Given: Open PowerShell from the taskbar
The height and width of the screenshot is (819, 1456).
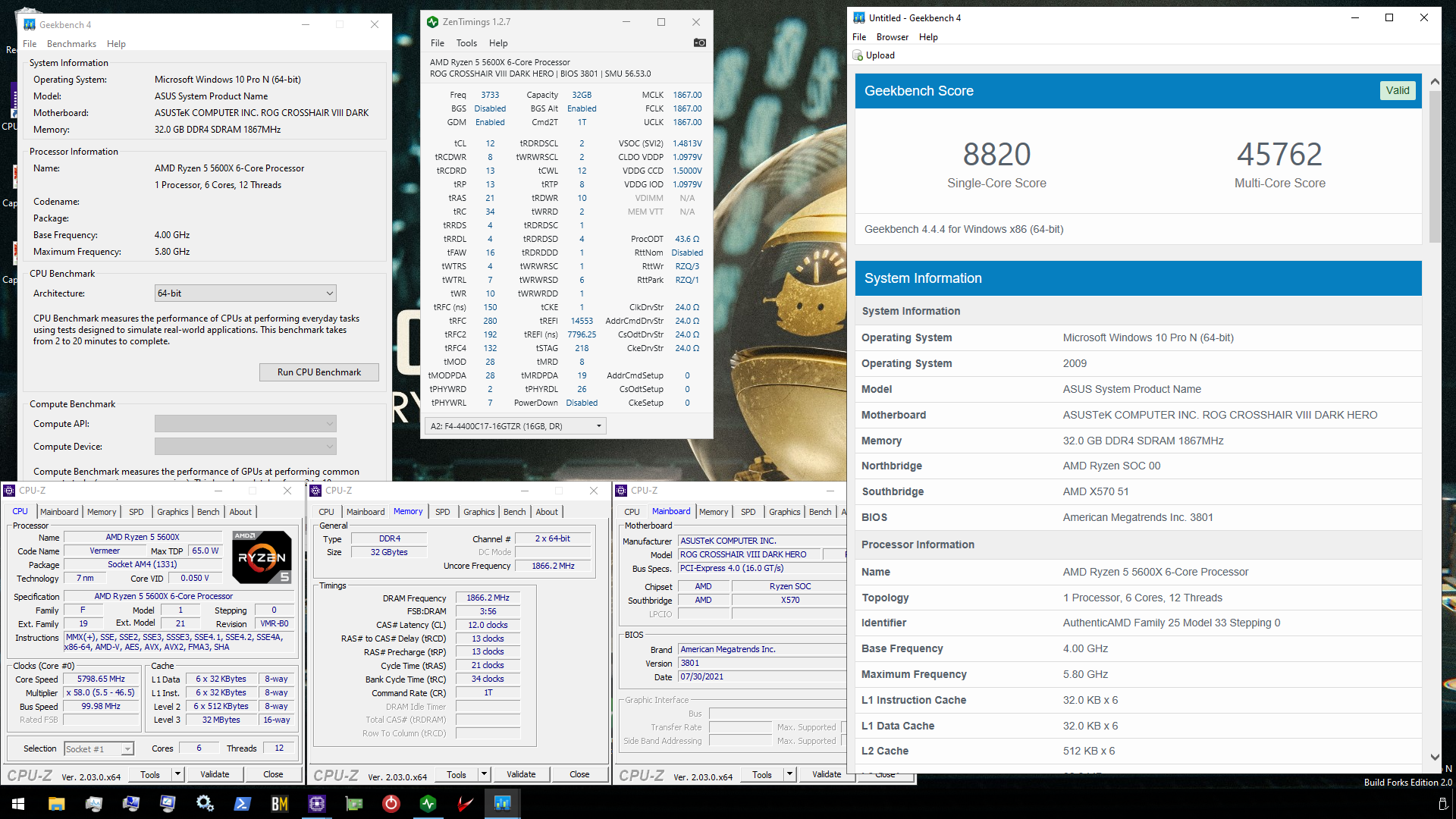Looking at the screenshot, I should 242,803.
